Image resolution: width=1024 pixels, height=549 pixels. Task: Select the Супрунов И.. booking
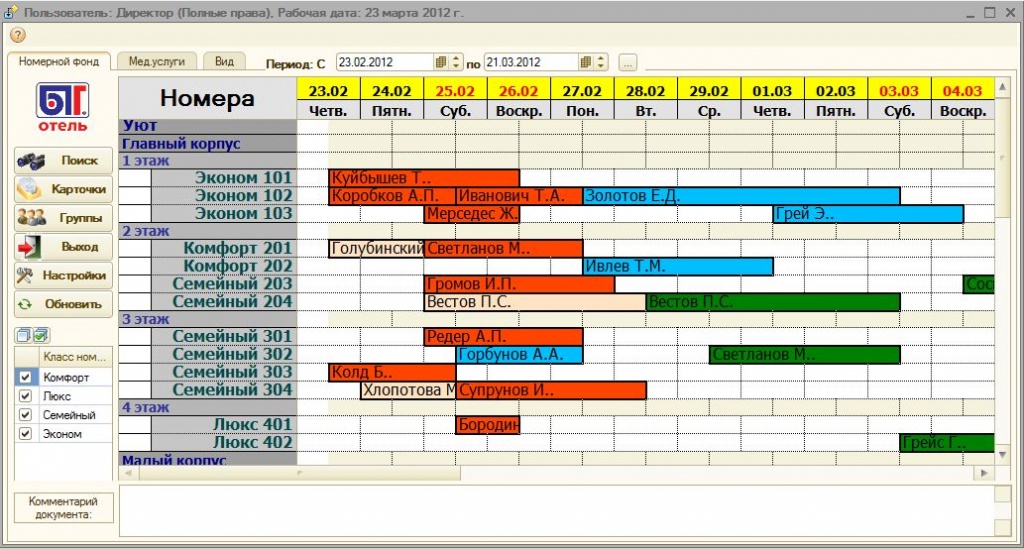pyautogui.click(x=551, y=390)
